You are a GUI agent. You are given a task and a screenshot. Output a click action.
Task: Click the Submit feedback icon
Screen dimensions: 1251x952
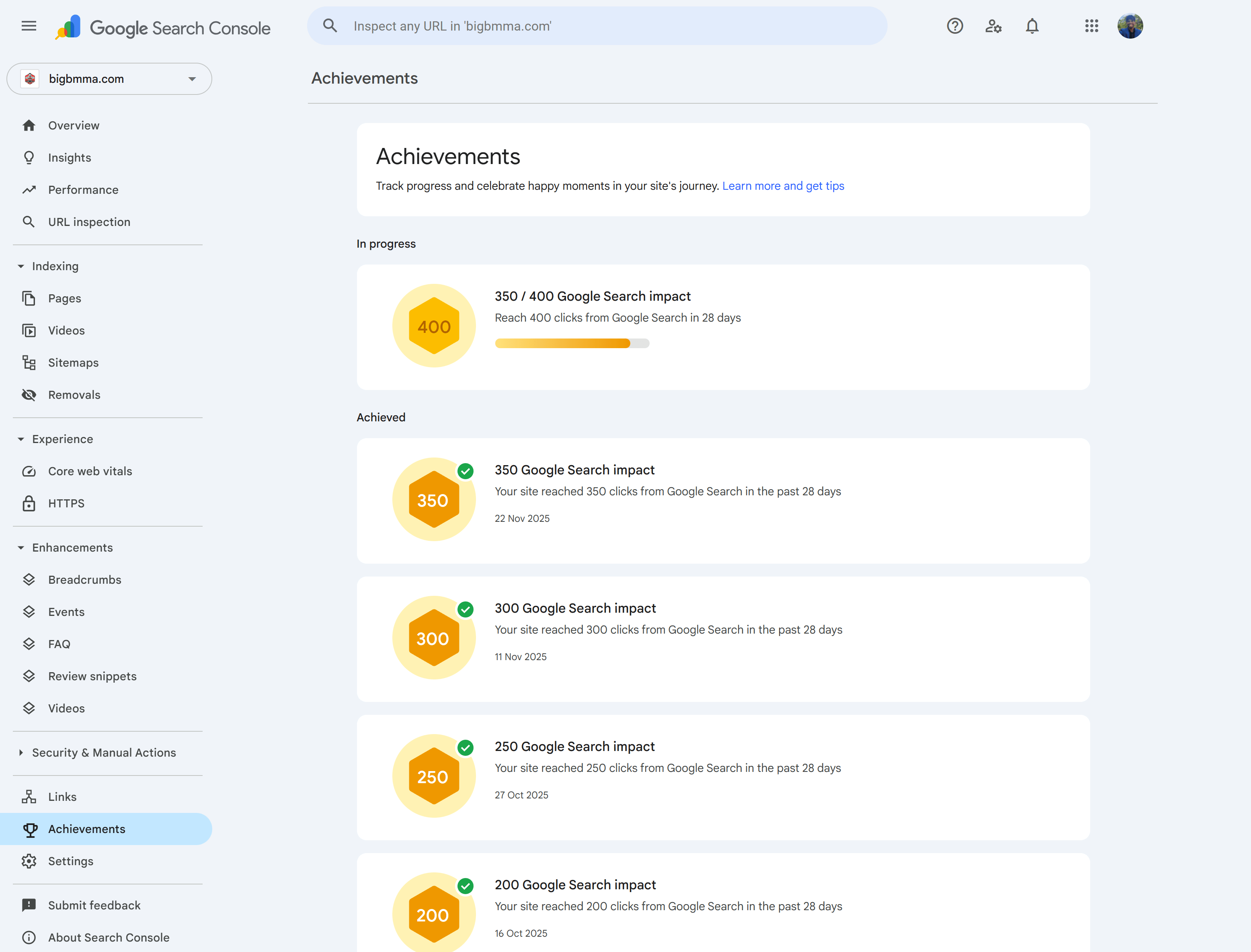[29, 905]
